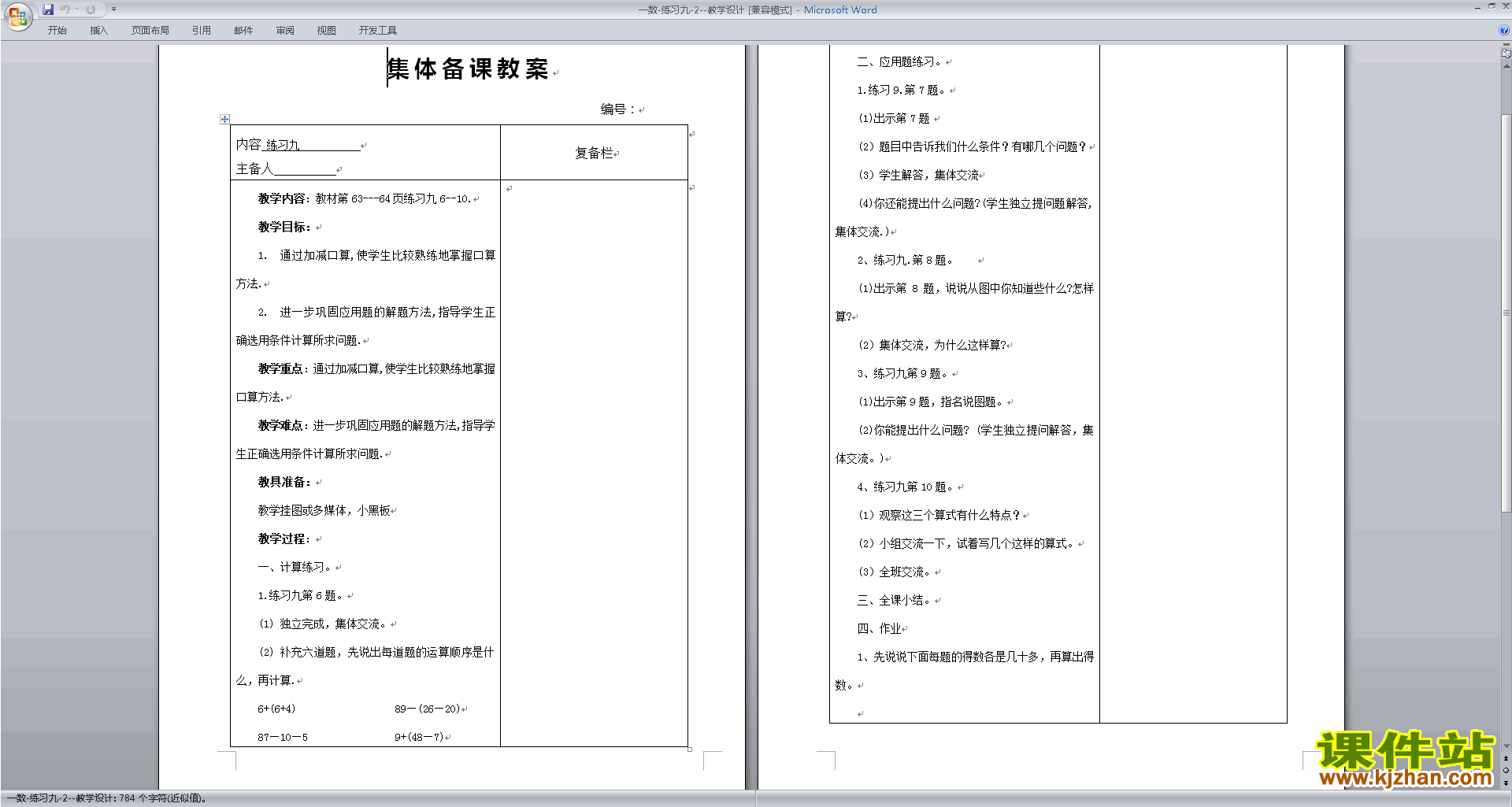This screenshot has width=1512, height=807.
Task: Click the expression 87—10—5
Action: coord(283,737)
